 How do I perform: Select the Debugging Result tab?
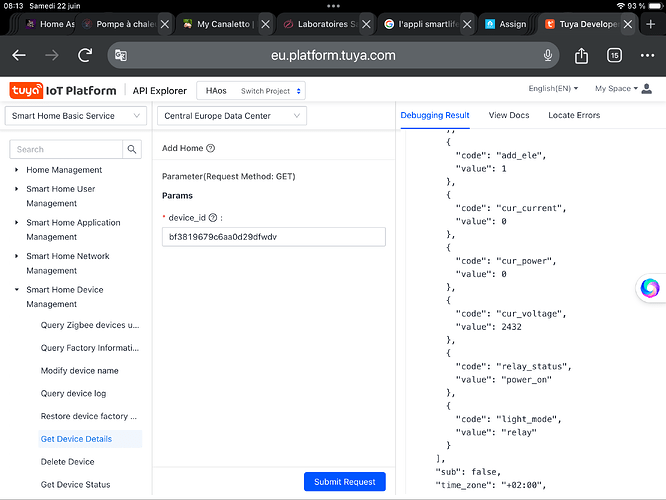[x=435, y=115]
